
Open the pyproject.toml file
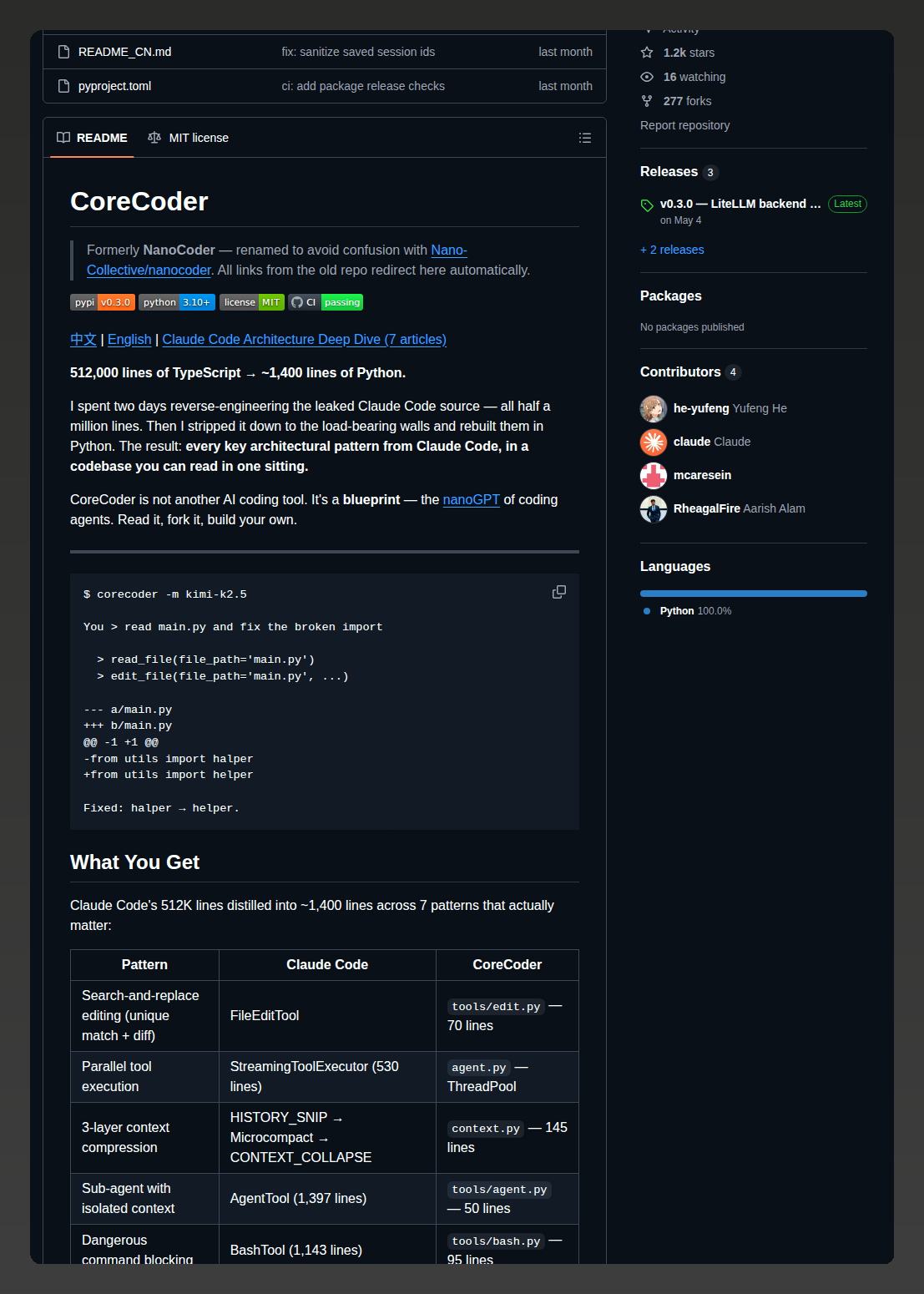[x=114, y=86]
